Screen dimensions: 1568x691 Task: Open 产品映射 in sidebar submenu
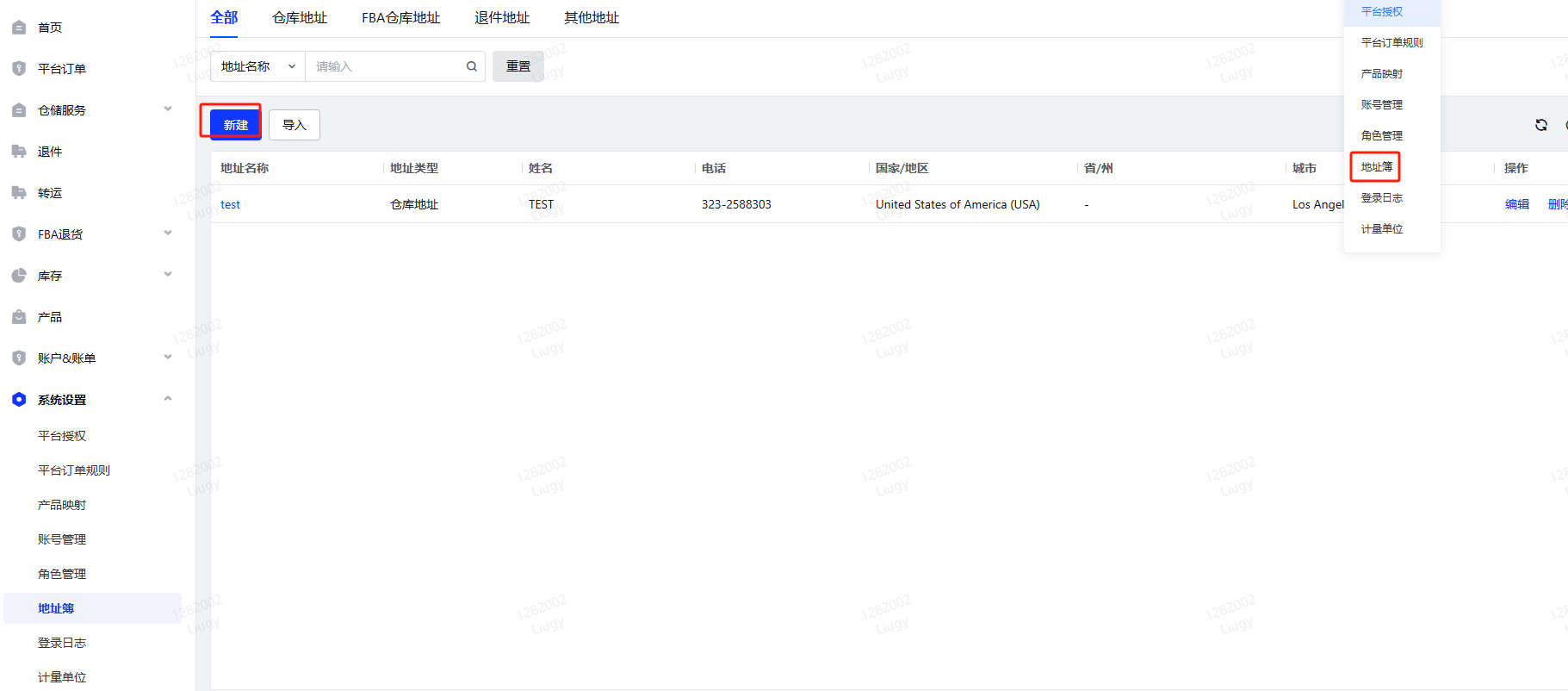[x=62, y=505]
